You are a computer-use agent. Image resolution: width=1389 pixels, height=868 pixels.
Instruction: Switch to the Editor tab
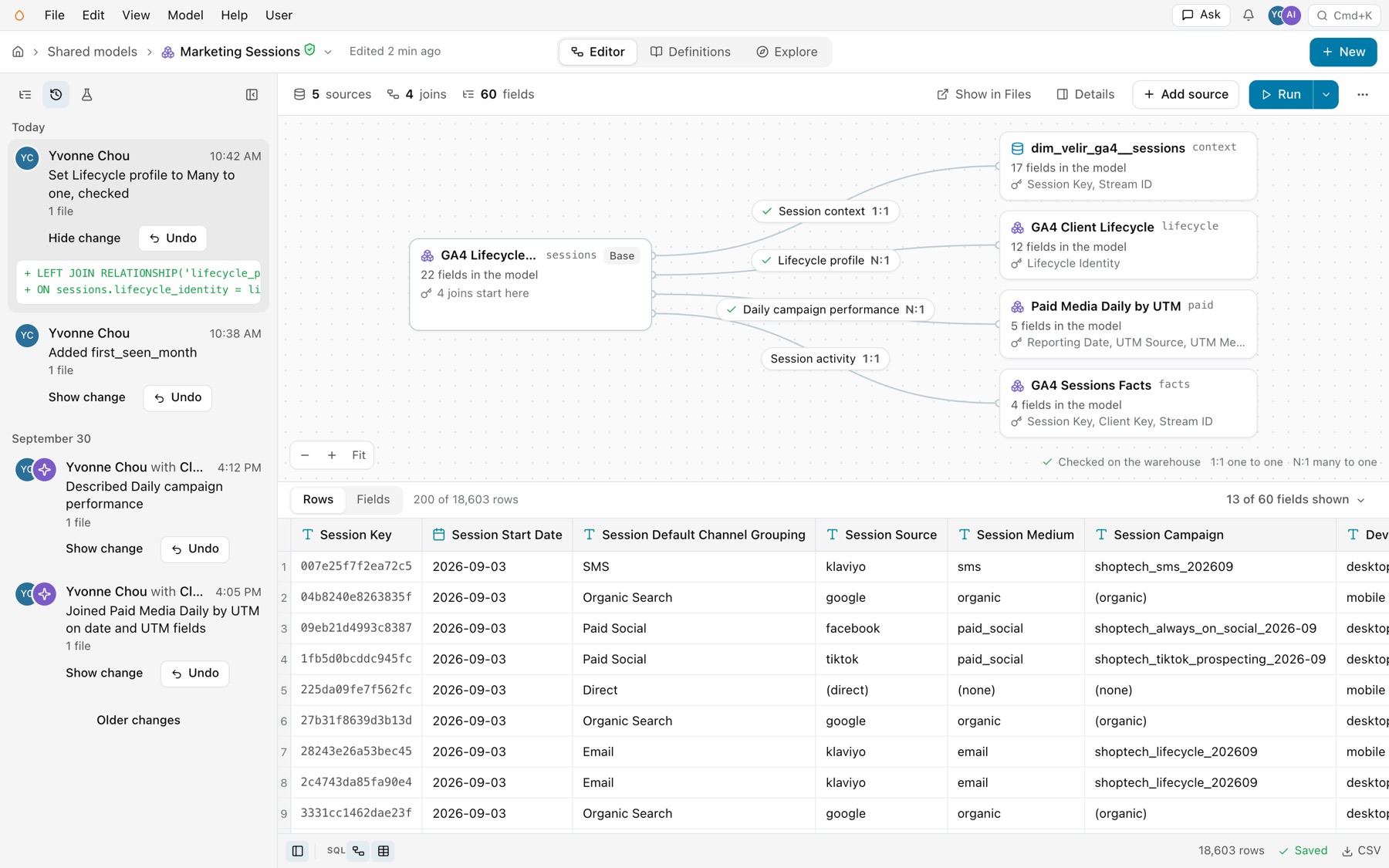coord(598,52)
